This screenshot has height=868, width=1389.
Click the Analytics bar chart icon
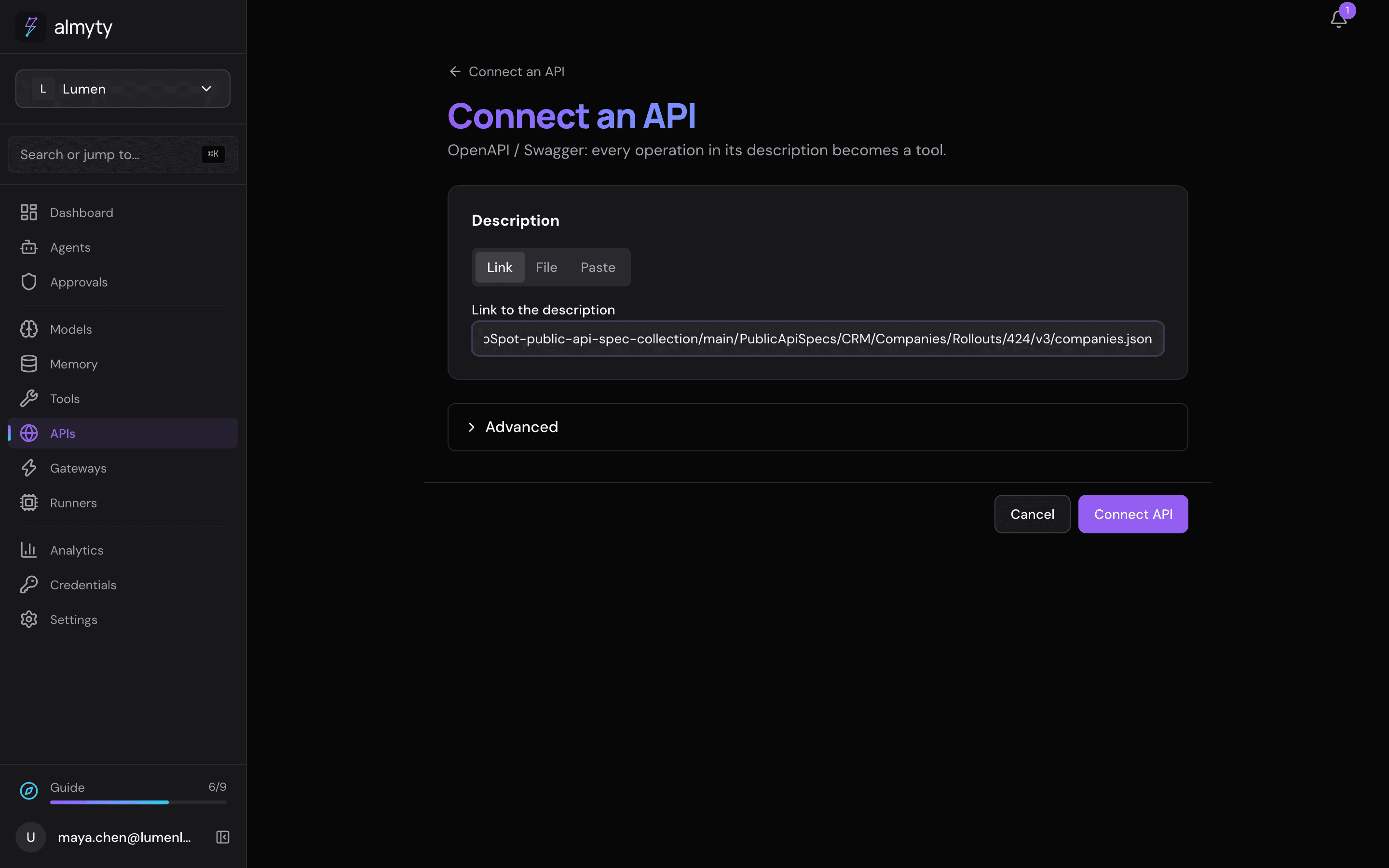tap(29, 550)
